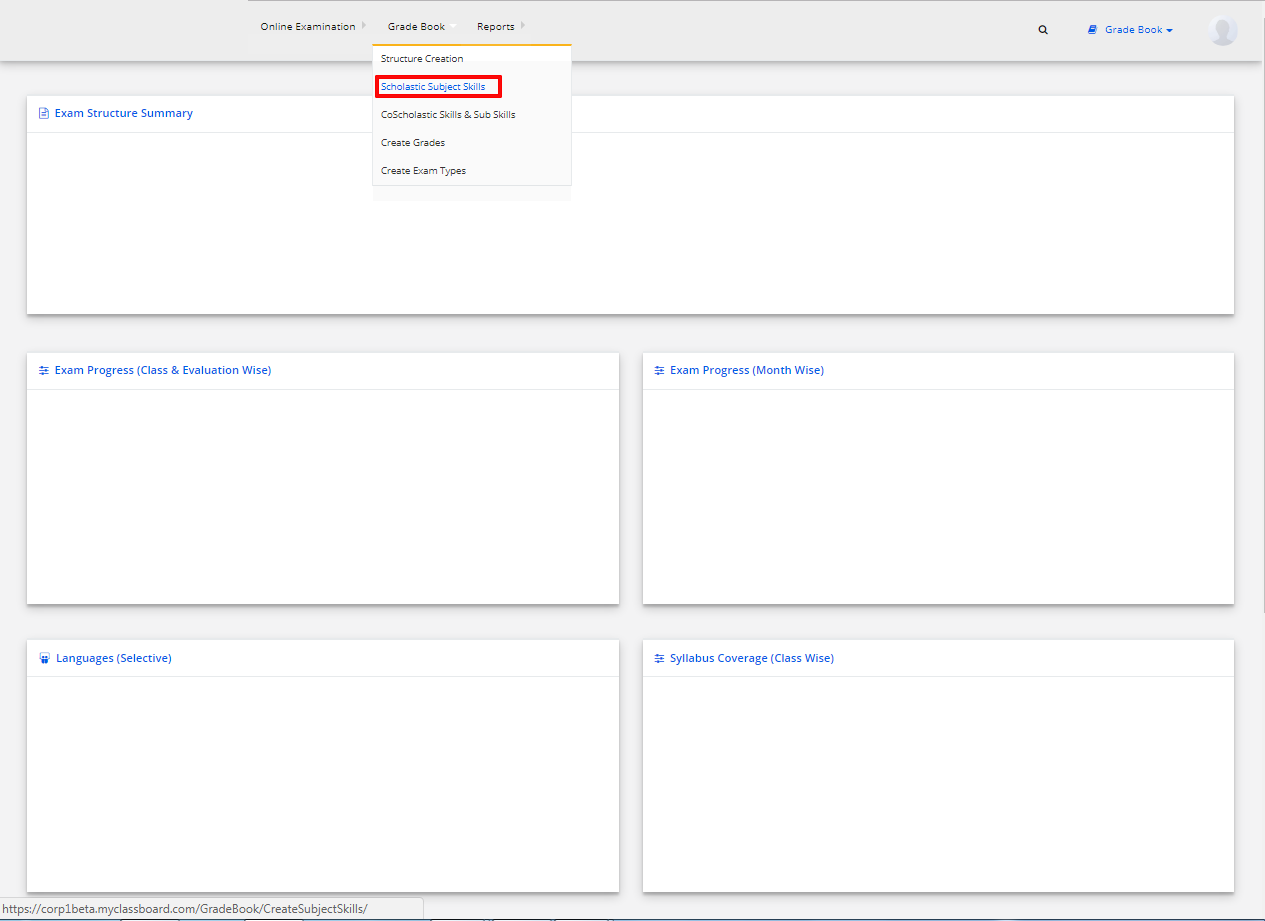Expand the Online Examination menu arrow

(x=364, y=26)
